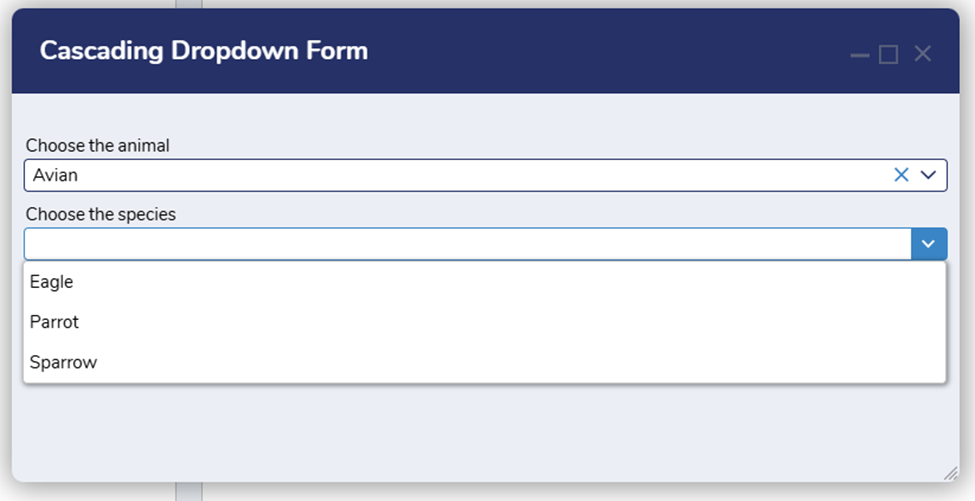Click the resize grip at the dialog corner
The height and width of the screenshot is (501, 975).
pos(950,473)
